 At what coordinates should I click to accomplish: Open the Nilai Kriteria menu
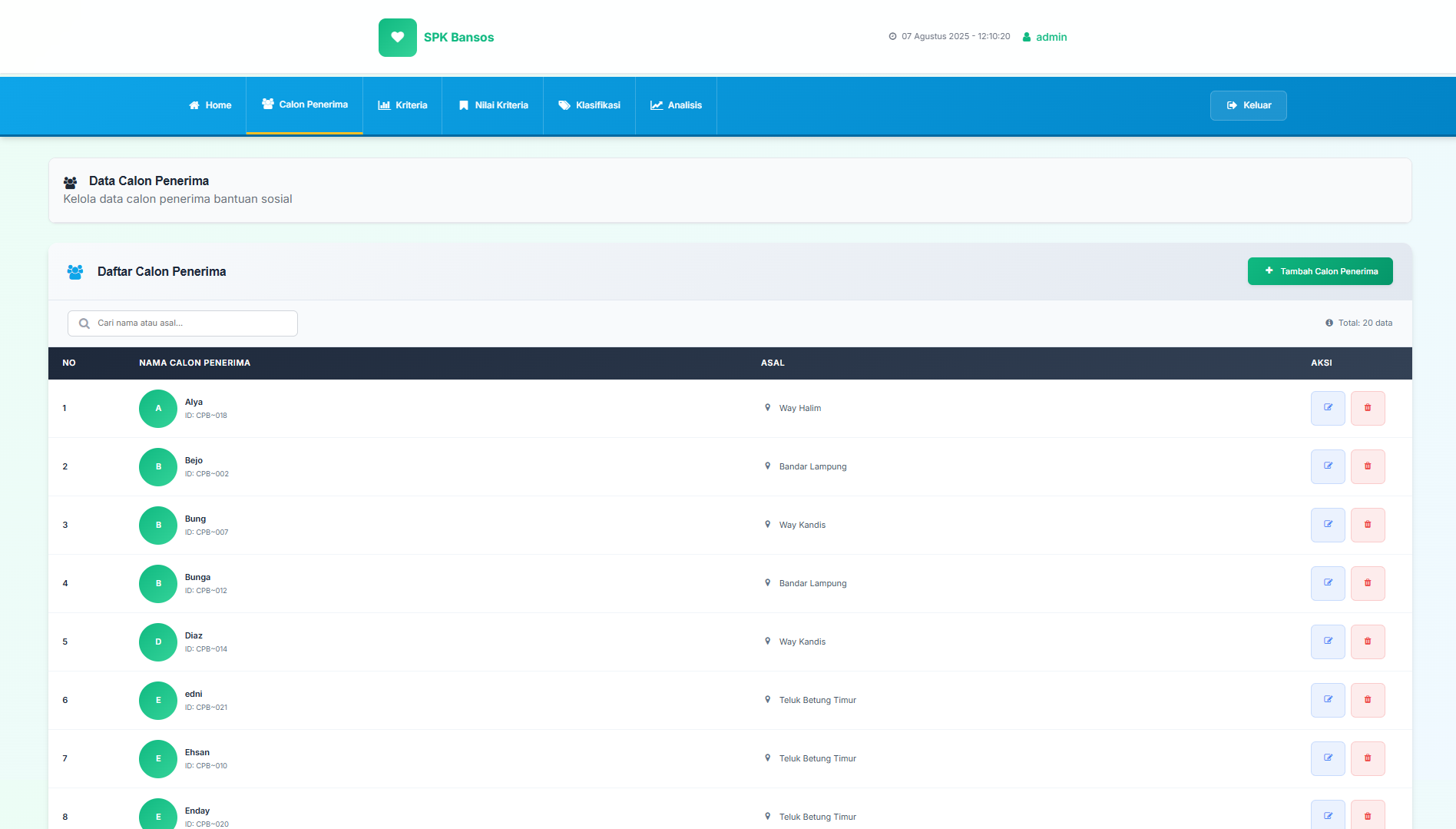coord(493,105)
